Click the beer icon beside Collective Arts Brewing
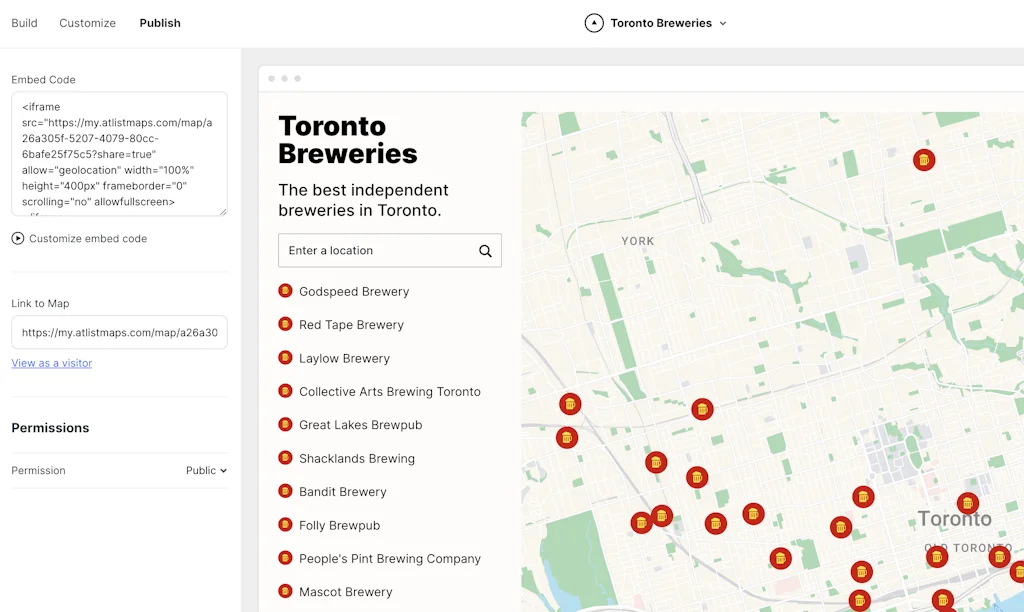 click(x=285, y=391)
